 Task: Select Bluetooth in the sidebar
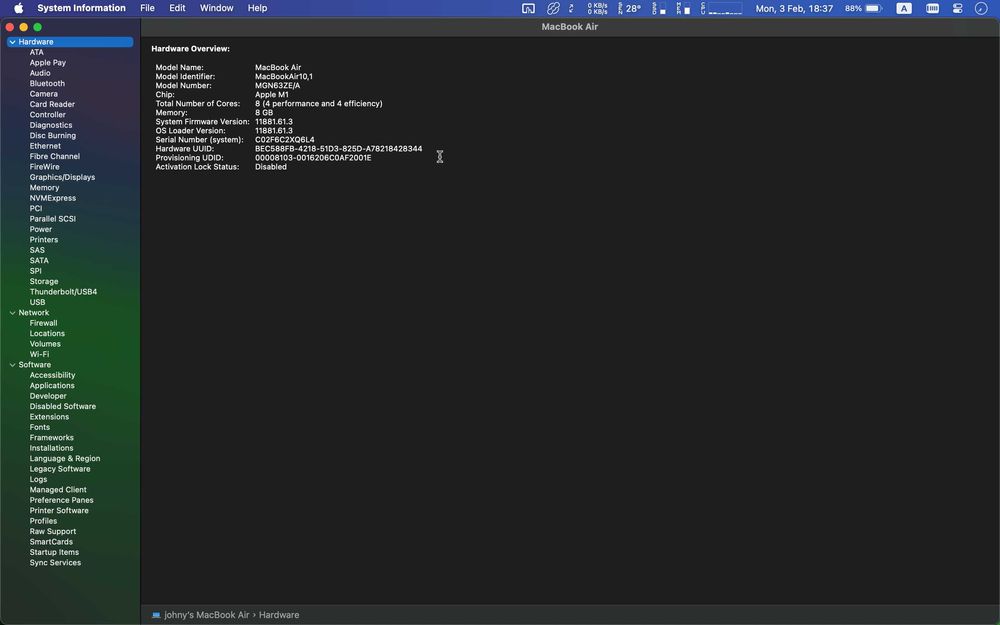(47, 84)
